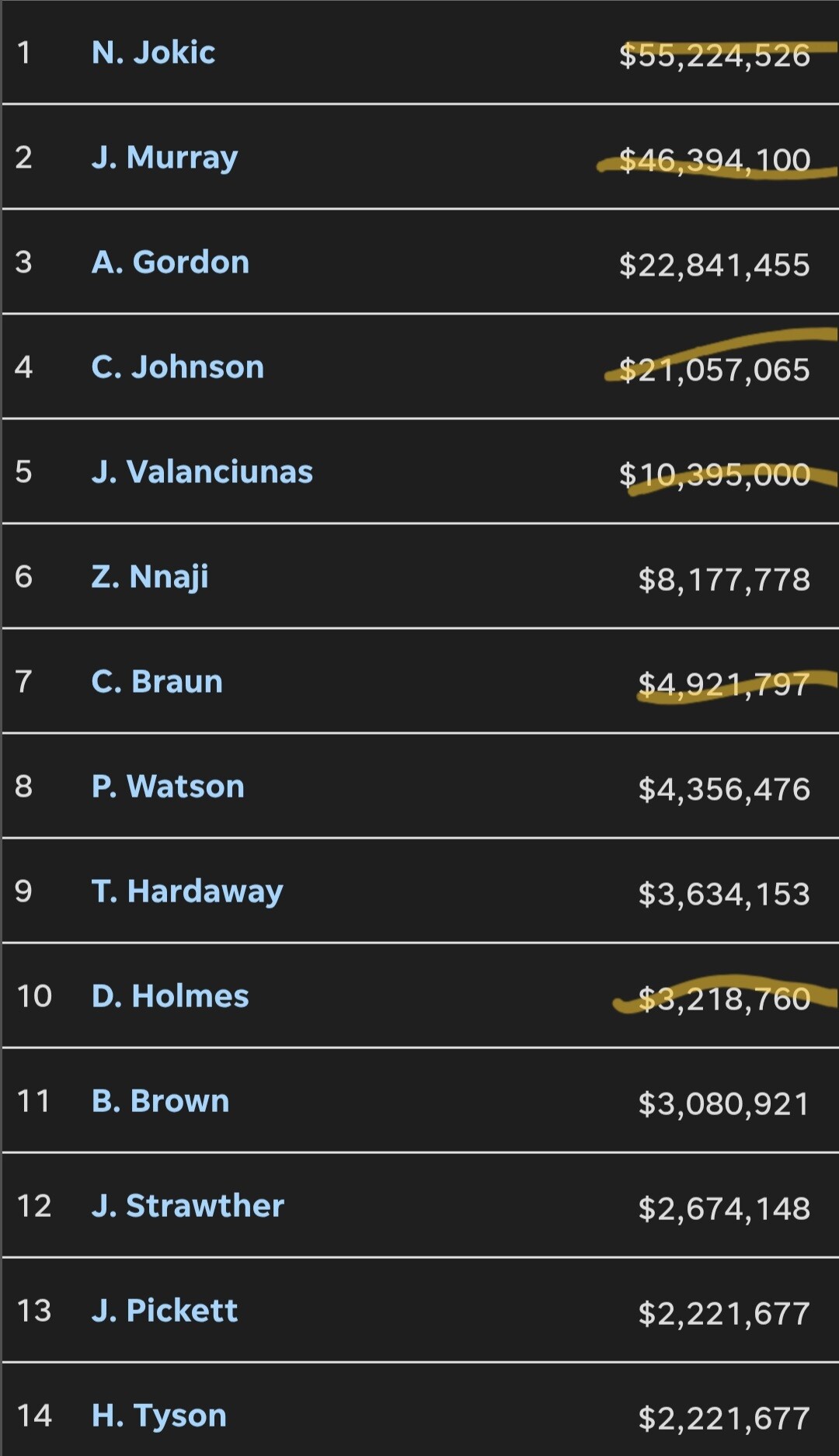The width and height of the screenshot is (839, 1456).
Task: Open C. Braun player link
Action: (x=157, y=682)
